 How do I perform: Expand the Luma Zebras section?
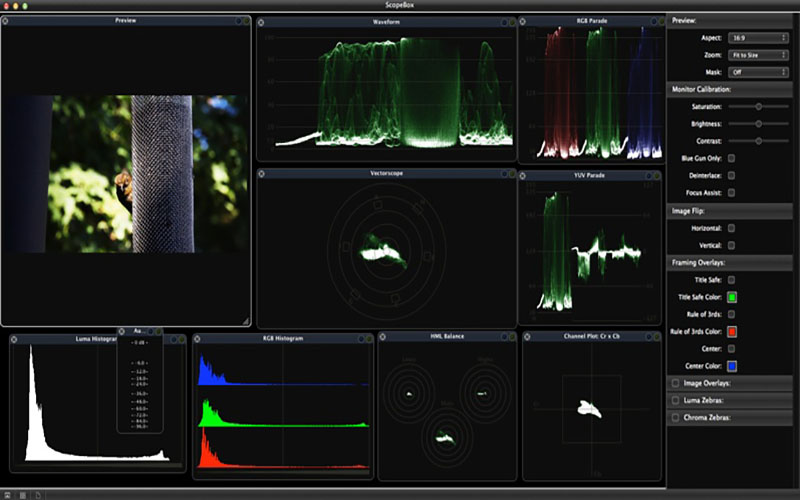[x=730, y=401]
